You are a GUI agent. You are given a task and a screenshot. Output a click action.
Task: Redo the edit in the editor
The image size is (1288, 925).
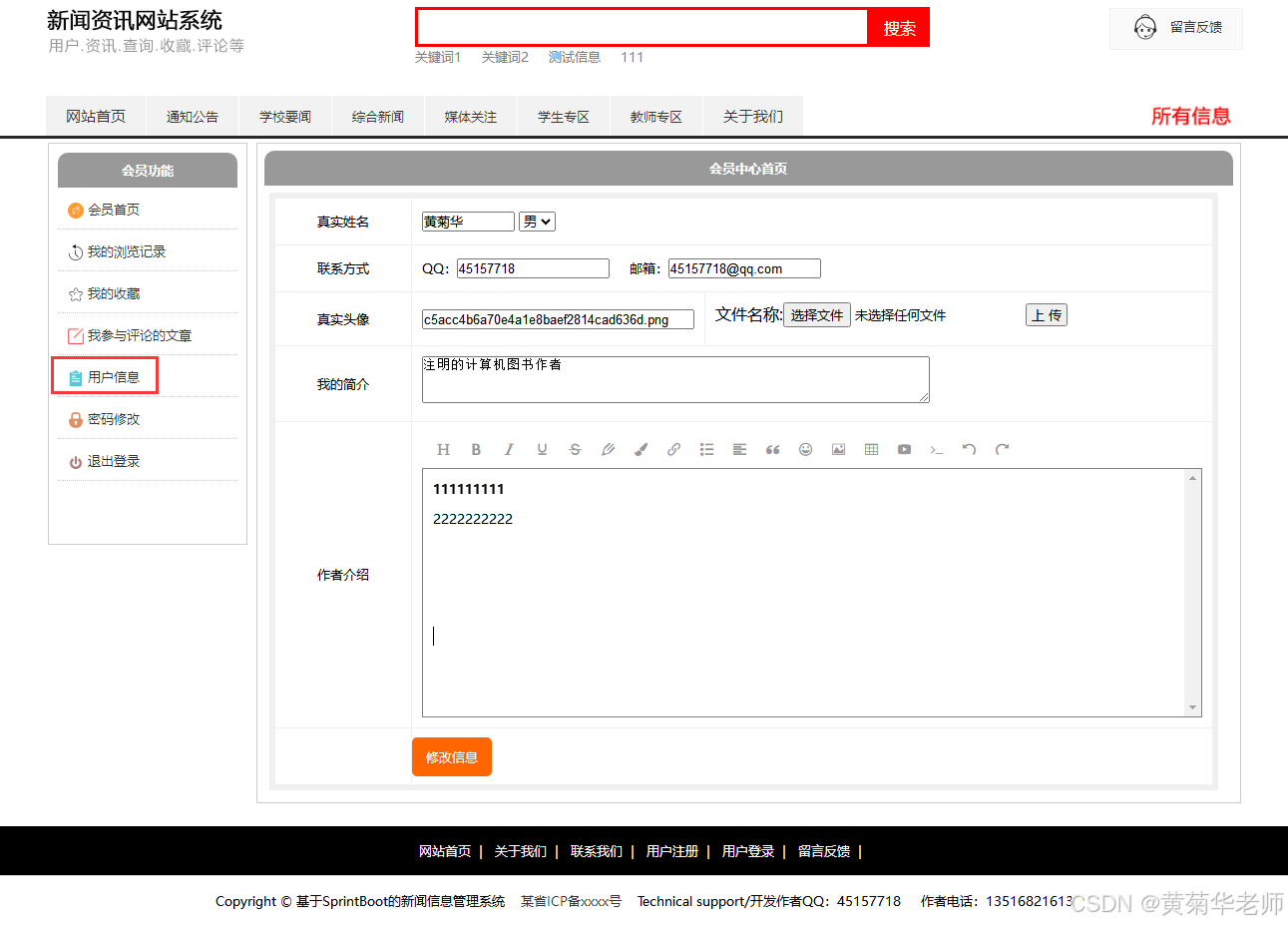click(1002, 449)
